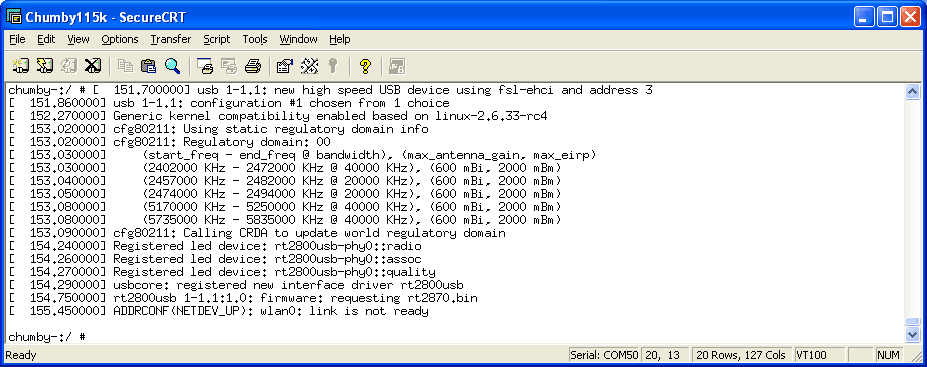Click the NUM indicator in status bar

click(x=889, y=355)
